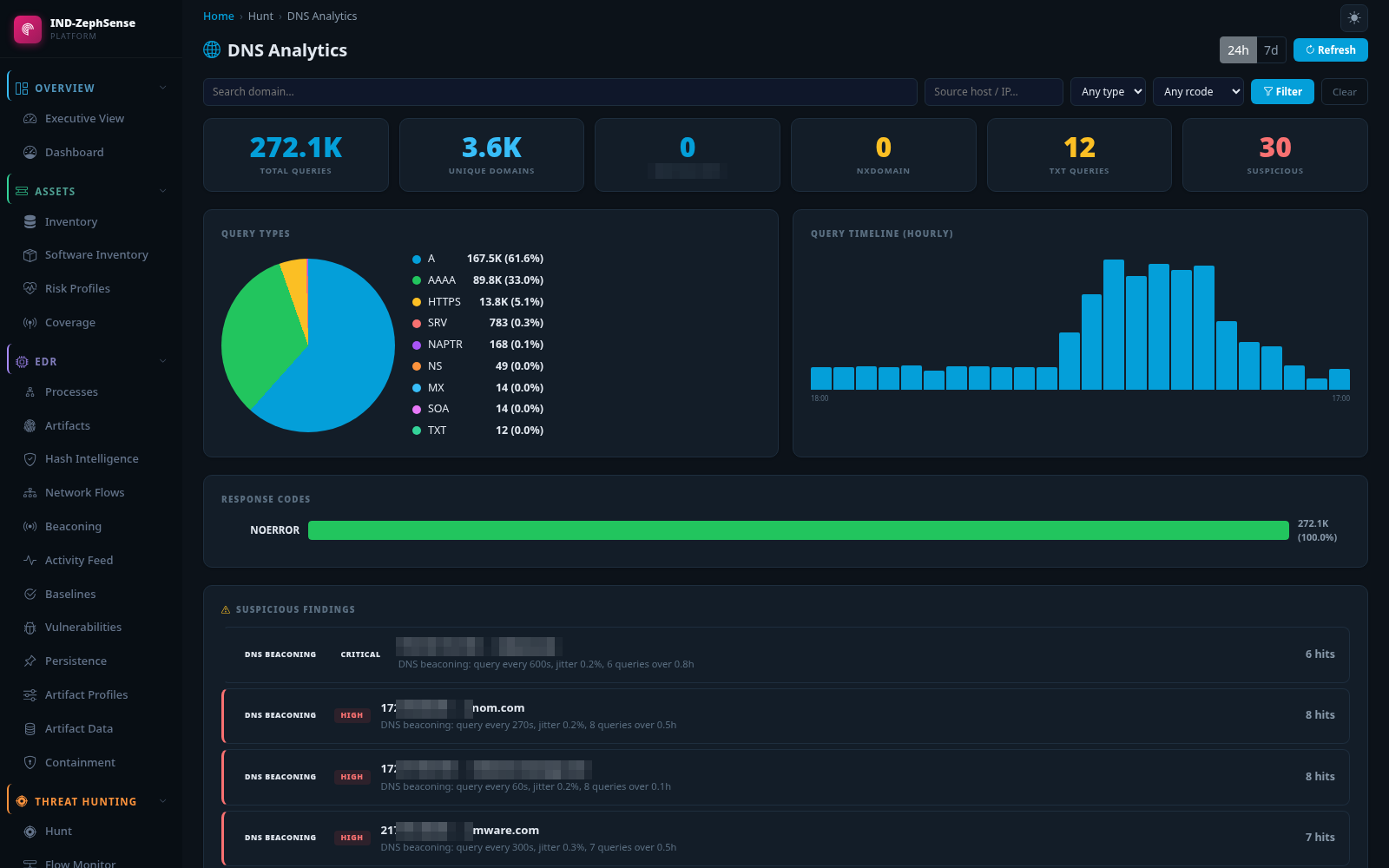This screenshot has height=868, width=1389.
Task: Click the Hash Intelligence shield icon
Action: click(30, 459)
